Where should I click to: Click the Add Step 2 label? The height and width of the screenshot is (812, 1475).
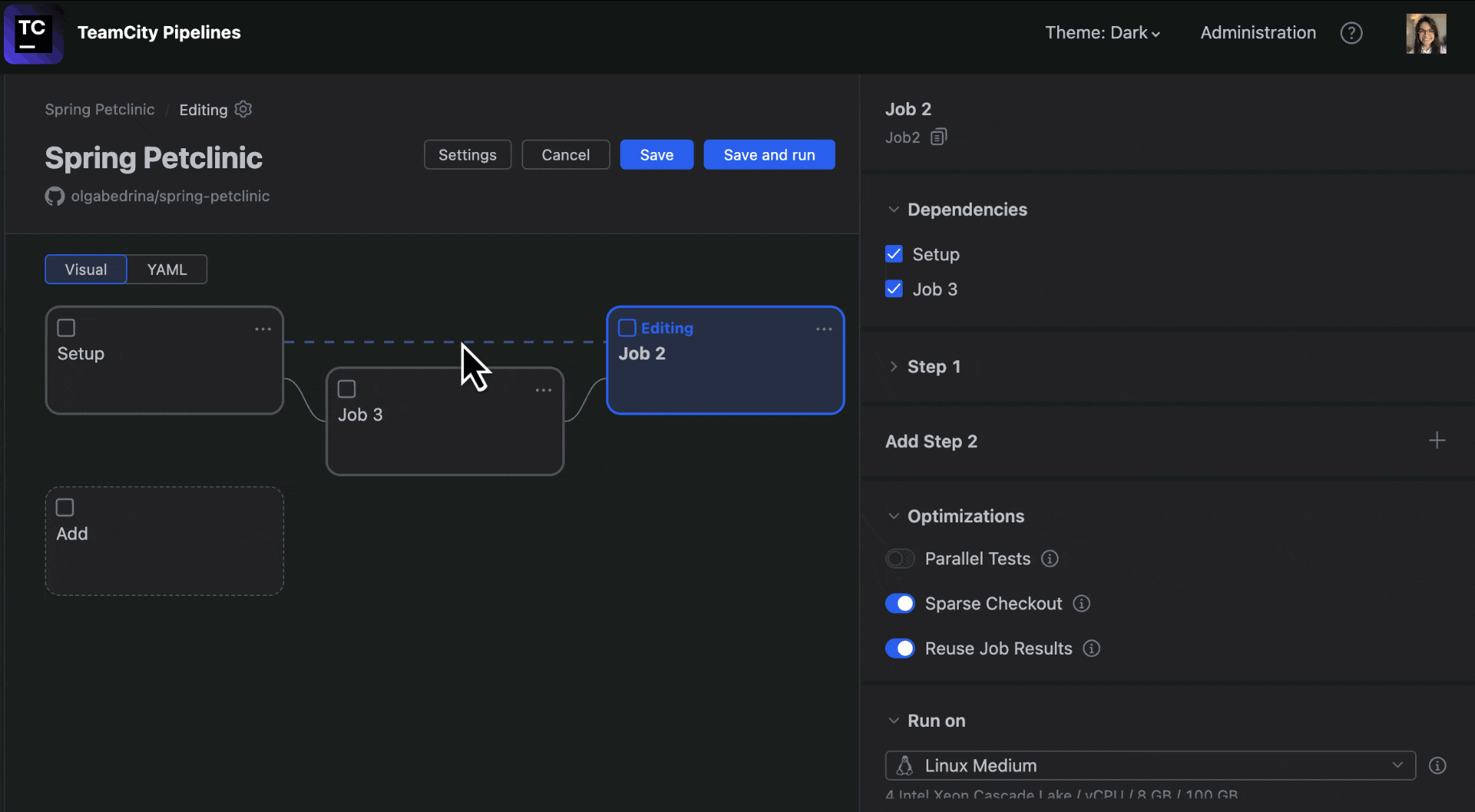[931, 442]
